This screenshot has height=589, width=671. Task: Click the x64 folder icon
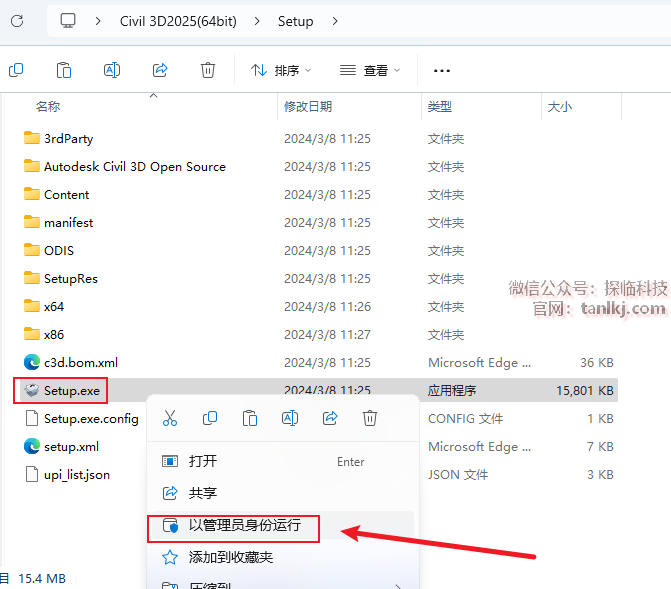click(32, 306)
